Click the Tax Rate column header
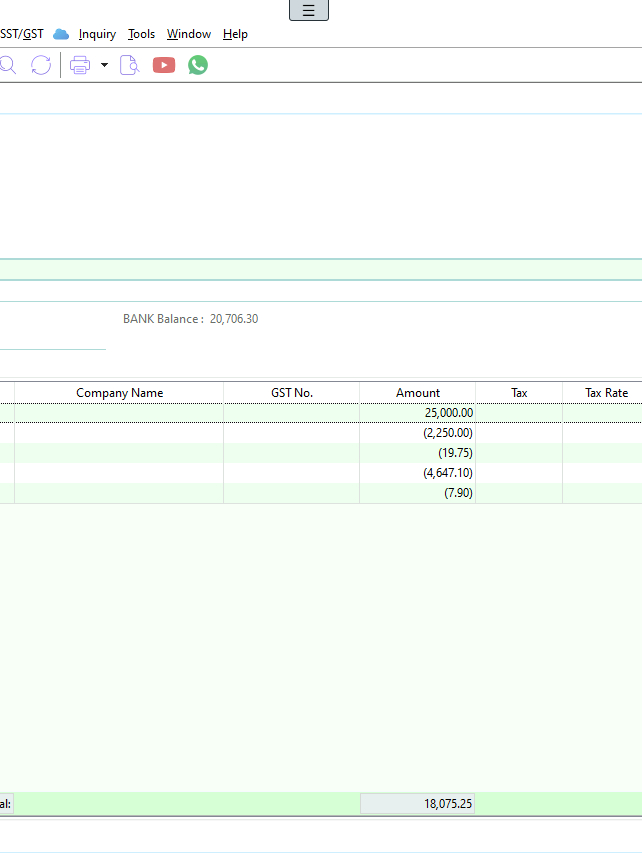642x856 pixels. pyautogui.click(x=606, y=393)
